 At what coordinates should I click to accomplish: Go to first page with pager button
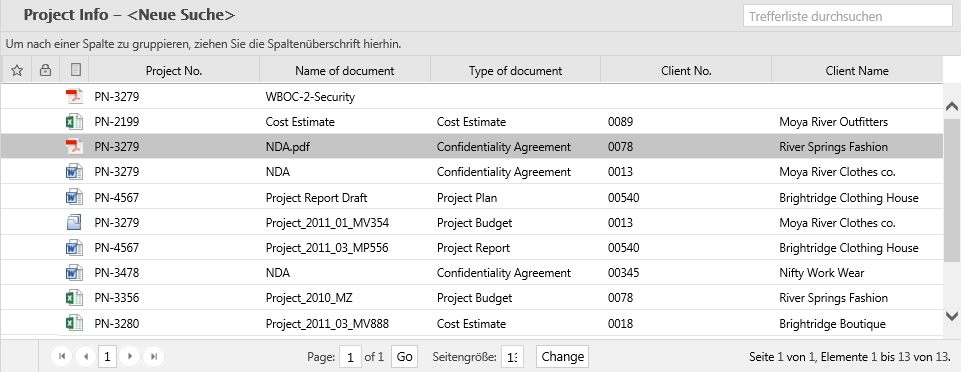tap(62, 356)
